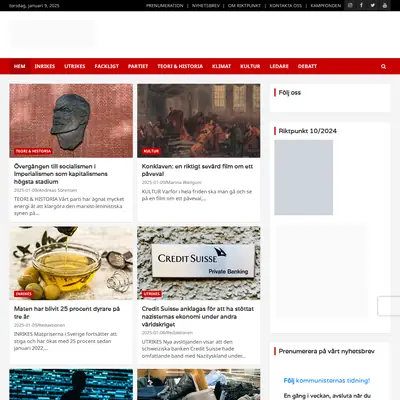Open the Lenin relief article thumbnail

click(71, 121)
